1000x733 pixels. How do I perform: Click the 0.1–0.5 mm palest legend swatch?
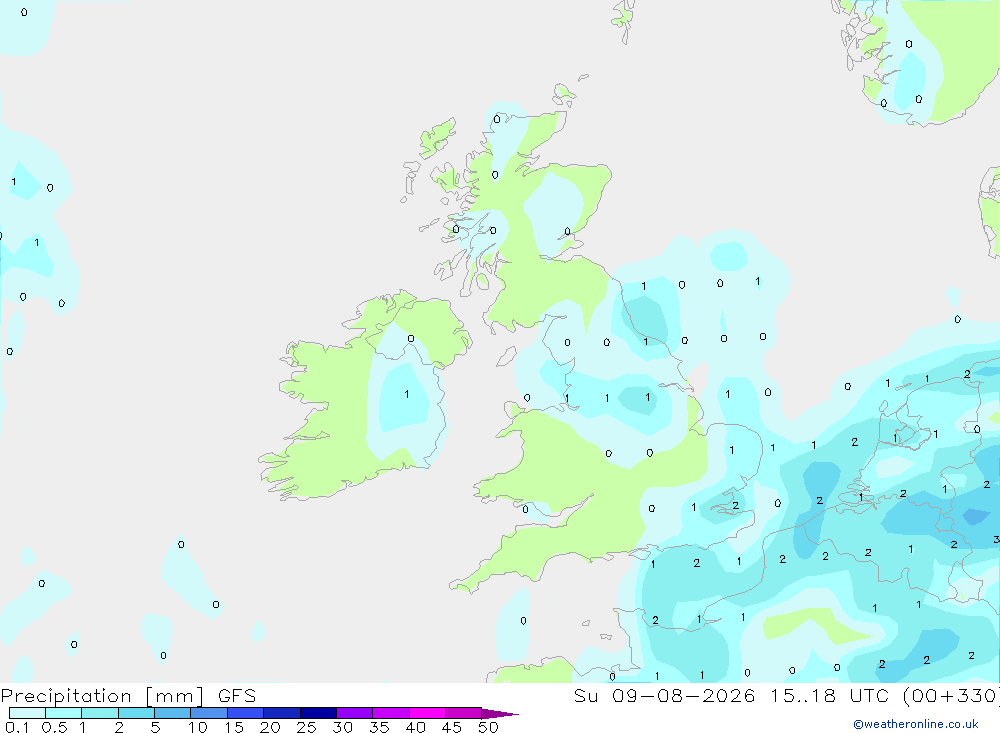point(27,713)
